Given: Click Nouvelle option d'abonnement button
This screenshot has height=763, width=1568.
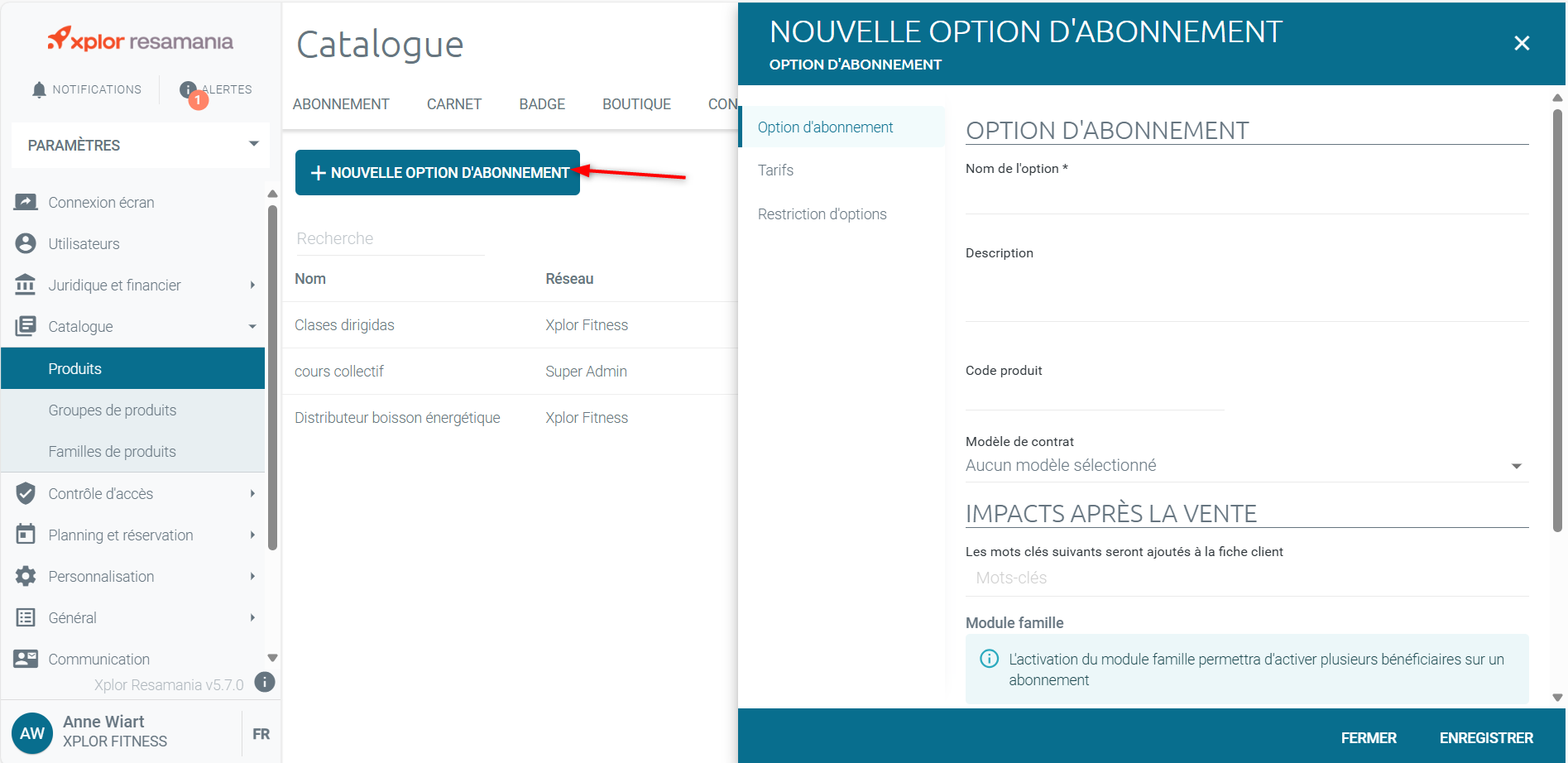Looking at the screenshot, I should (x=438, y=173).
